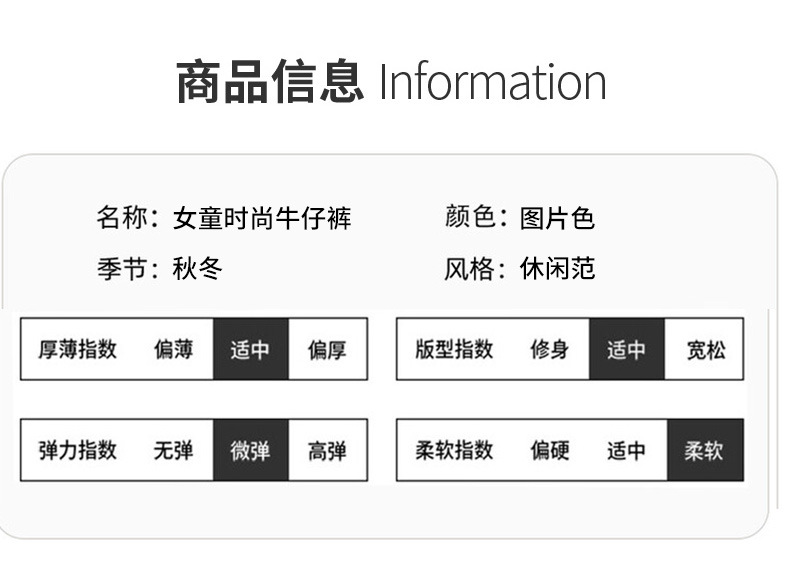The image size is (790, 582).
Task: Click the 柔软指数 label
Action: [454, 451]
